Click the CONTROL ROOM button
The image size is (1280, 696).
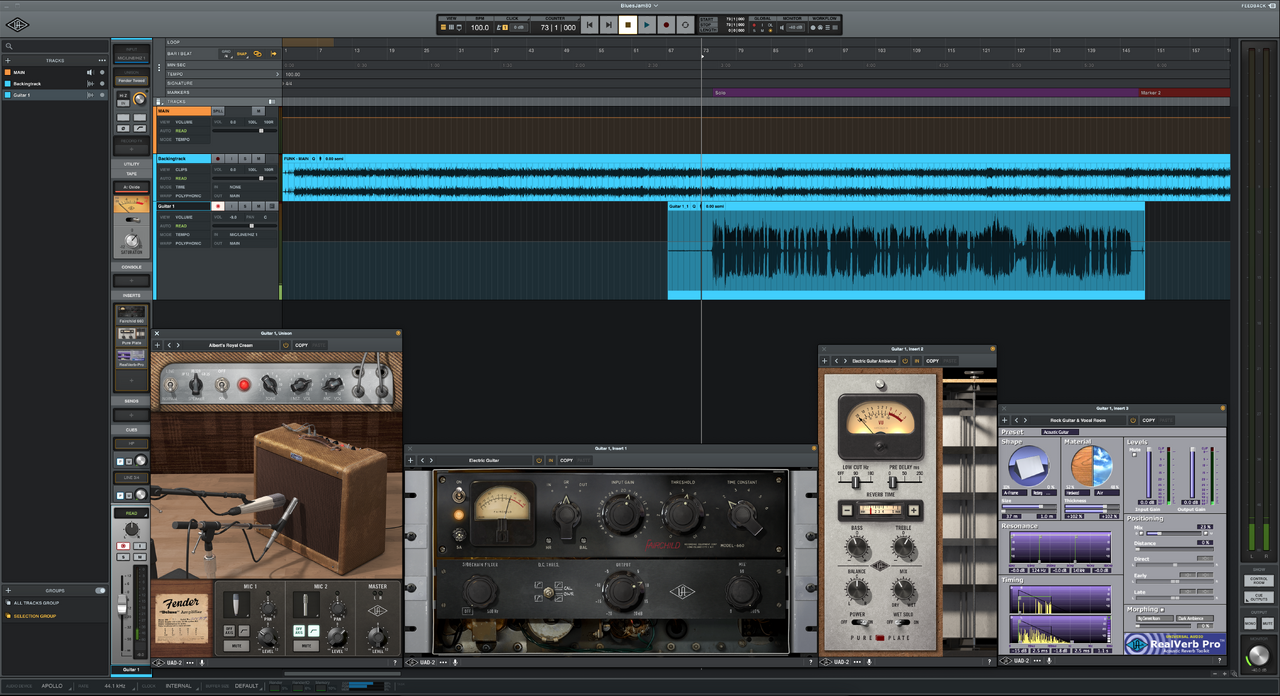coord(1257,580)
